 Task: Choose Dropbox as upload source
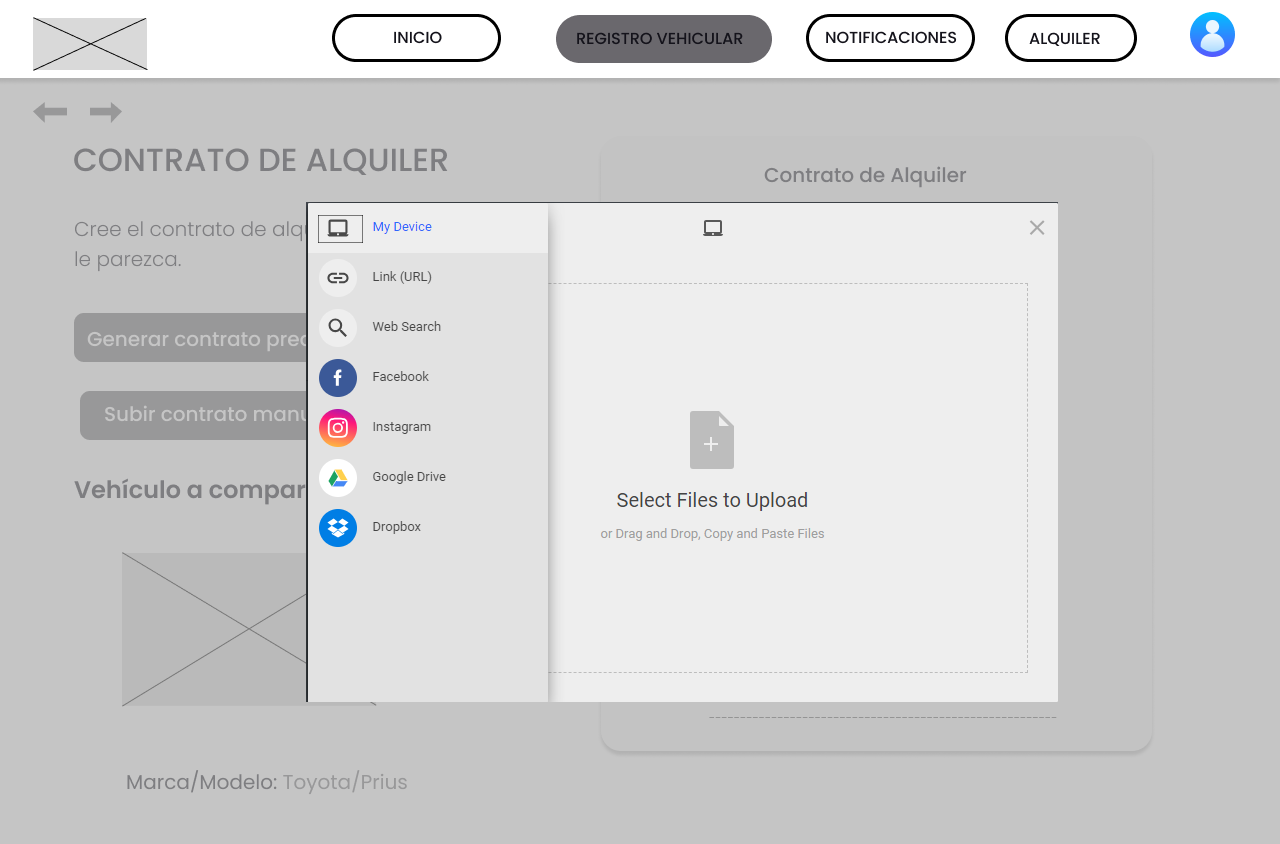[396, 527]
